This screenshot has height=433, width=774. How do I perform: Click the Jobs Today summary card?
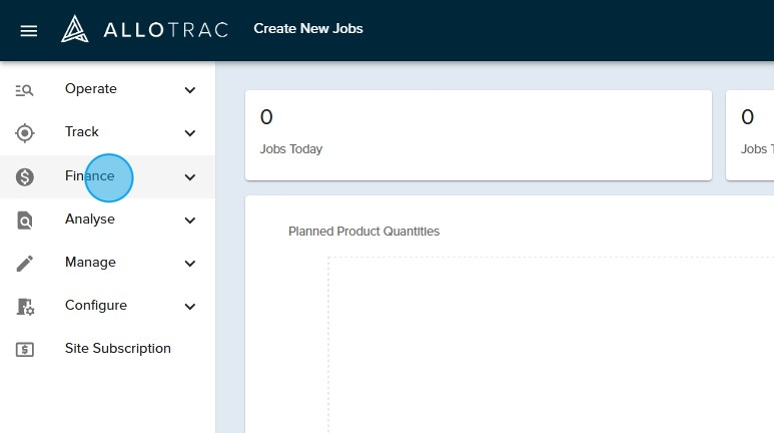tap(478, 135)
